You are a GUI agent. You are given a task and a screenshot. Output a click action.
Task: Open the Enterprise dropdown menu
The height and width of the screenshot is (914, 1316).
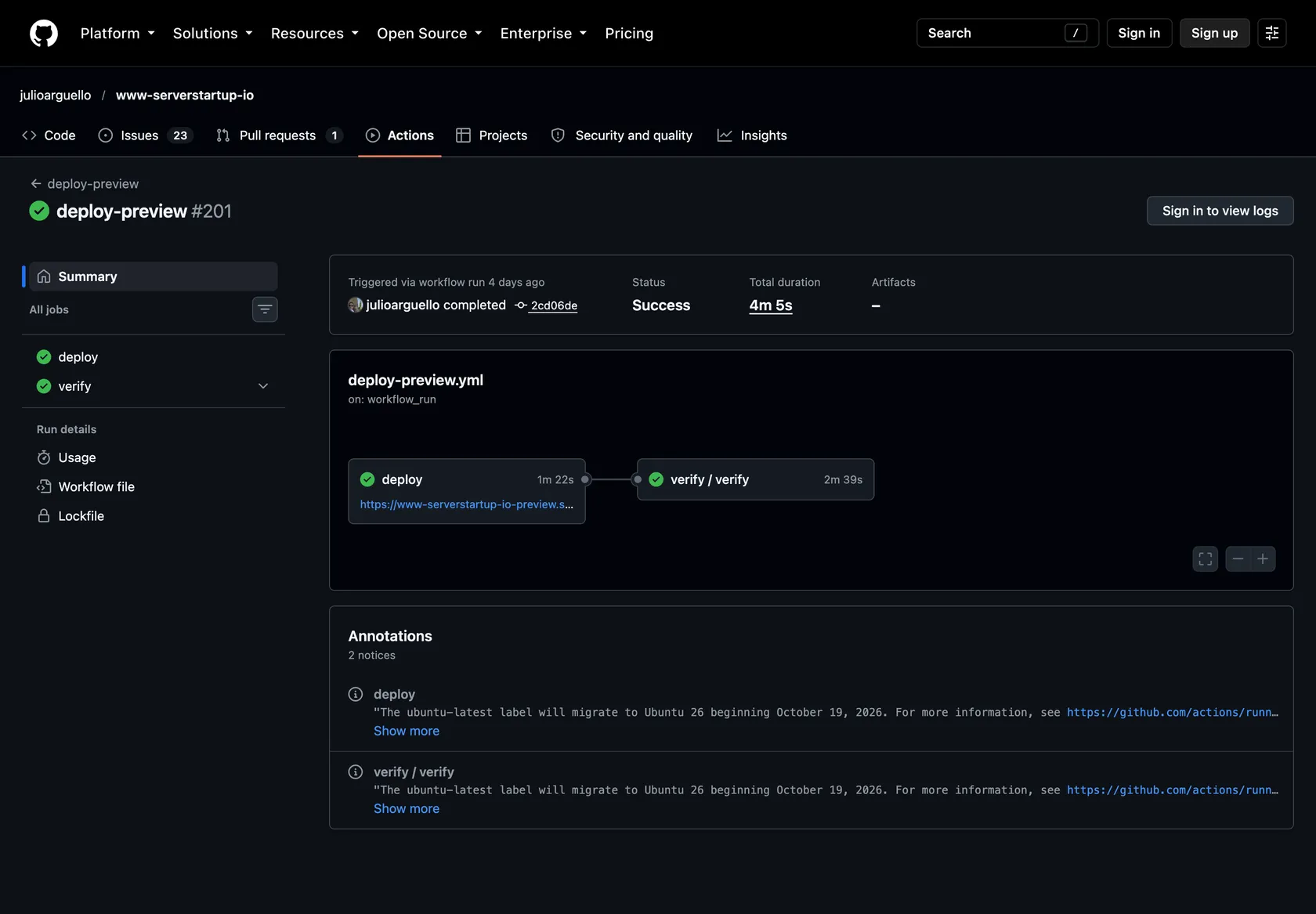click(543, 33)
